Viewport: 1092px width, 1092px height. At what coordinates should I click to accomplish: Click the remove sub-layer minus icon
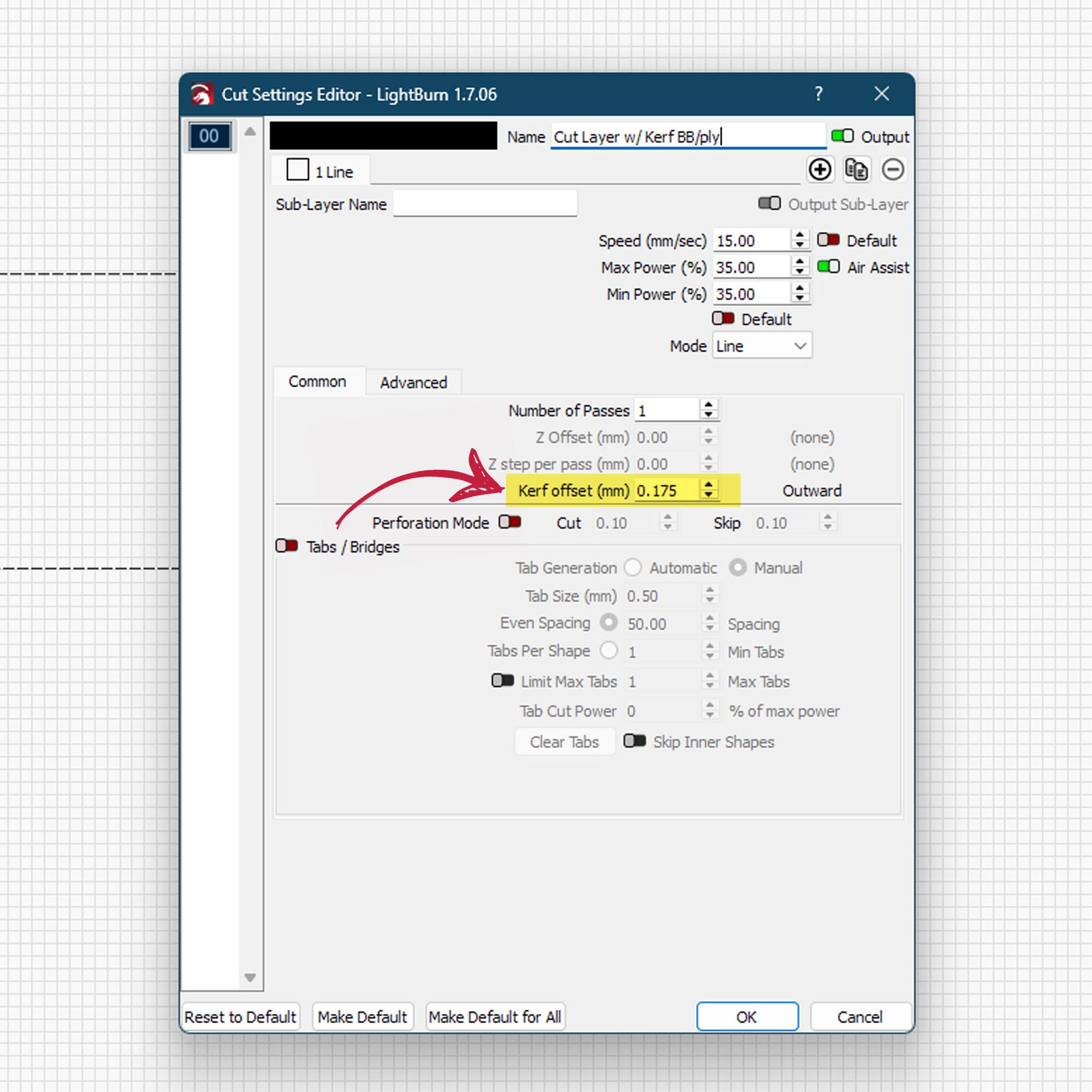tap(892, 169)
